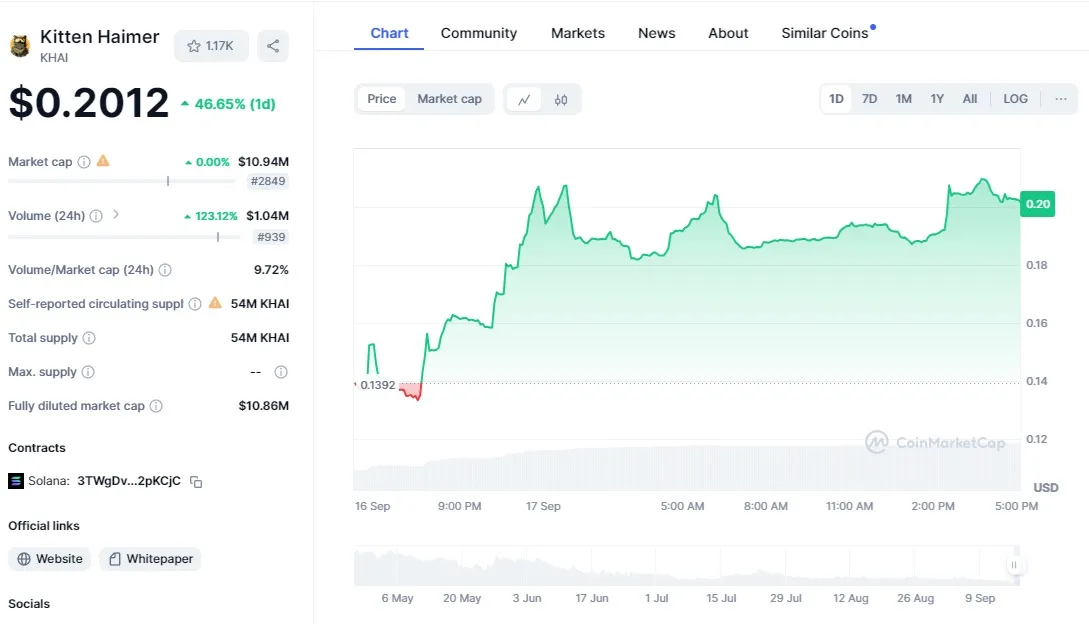Click the market cap rank #2849 badge
The height and width of the screenshot is (624, 1089).
coord(268,181)
